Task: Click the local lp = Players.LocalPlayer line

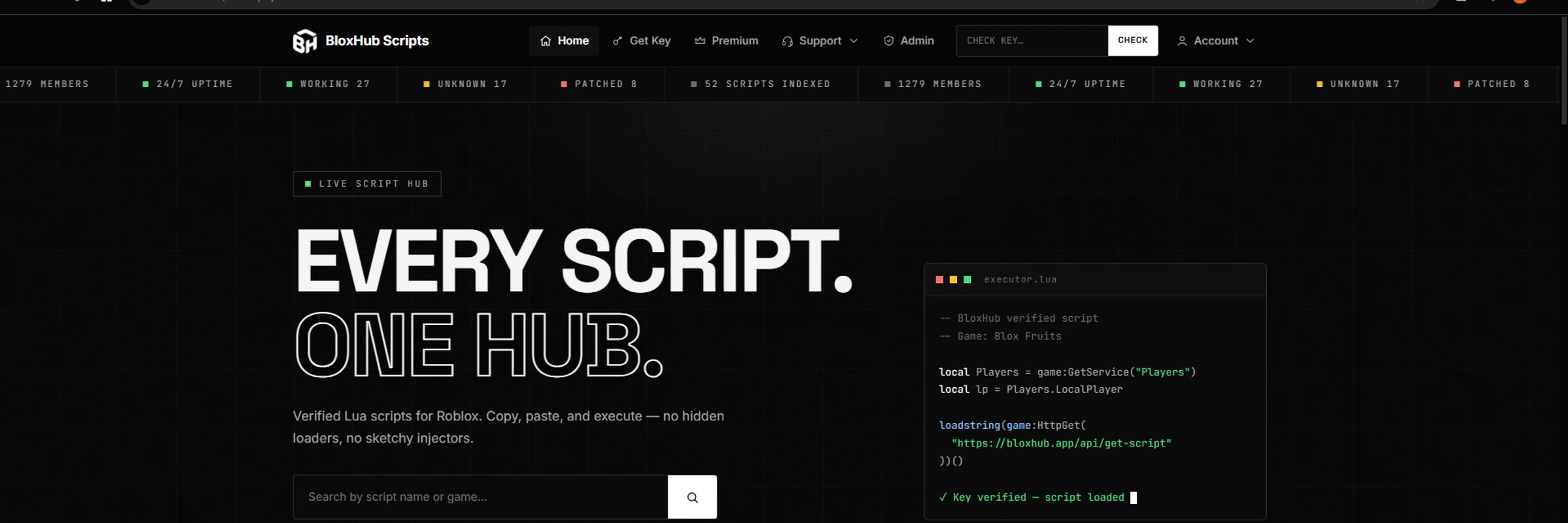Action: 1031,390
